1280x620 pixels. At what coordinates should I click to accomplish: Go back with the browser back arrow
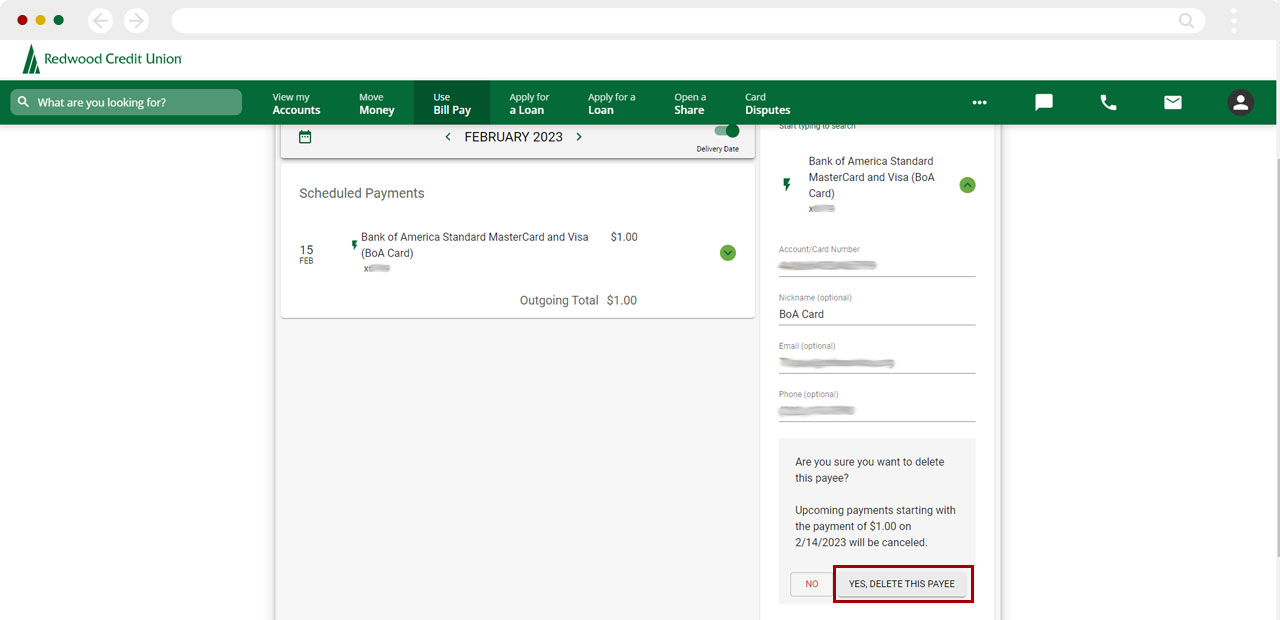pyautogui.click(x=101, y=20)
